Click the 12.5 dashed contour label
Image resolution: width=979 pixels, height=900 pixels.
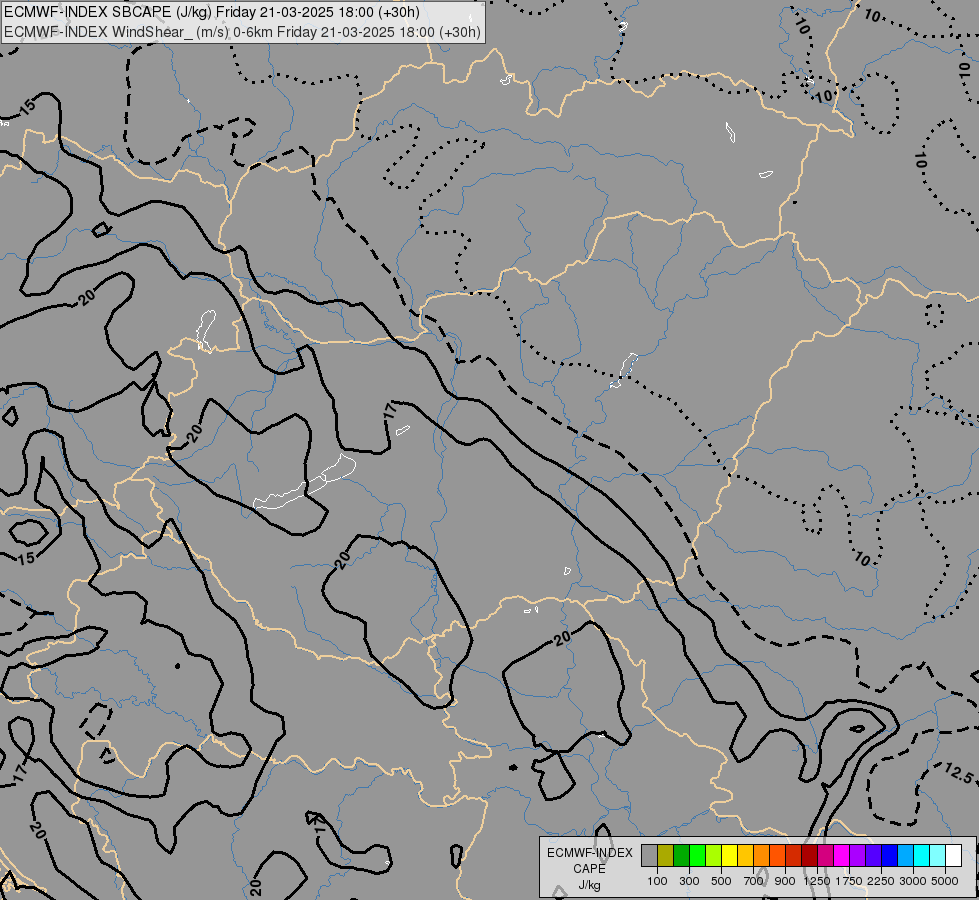coord(958,773)
